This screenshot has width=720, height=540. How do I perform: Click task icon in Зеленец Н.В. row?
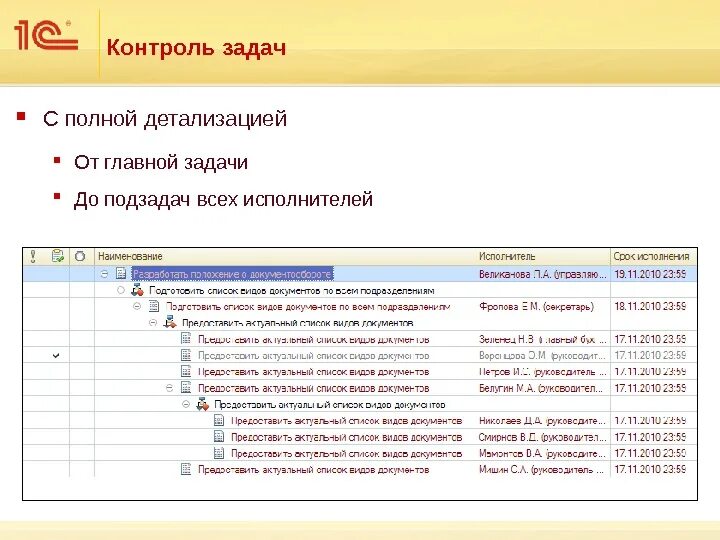coord(186,339)
